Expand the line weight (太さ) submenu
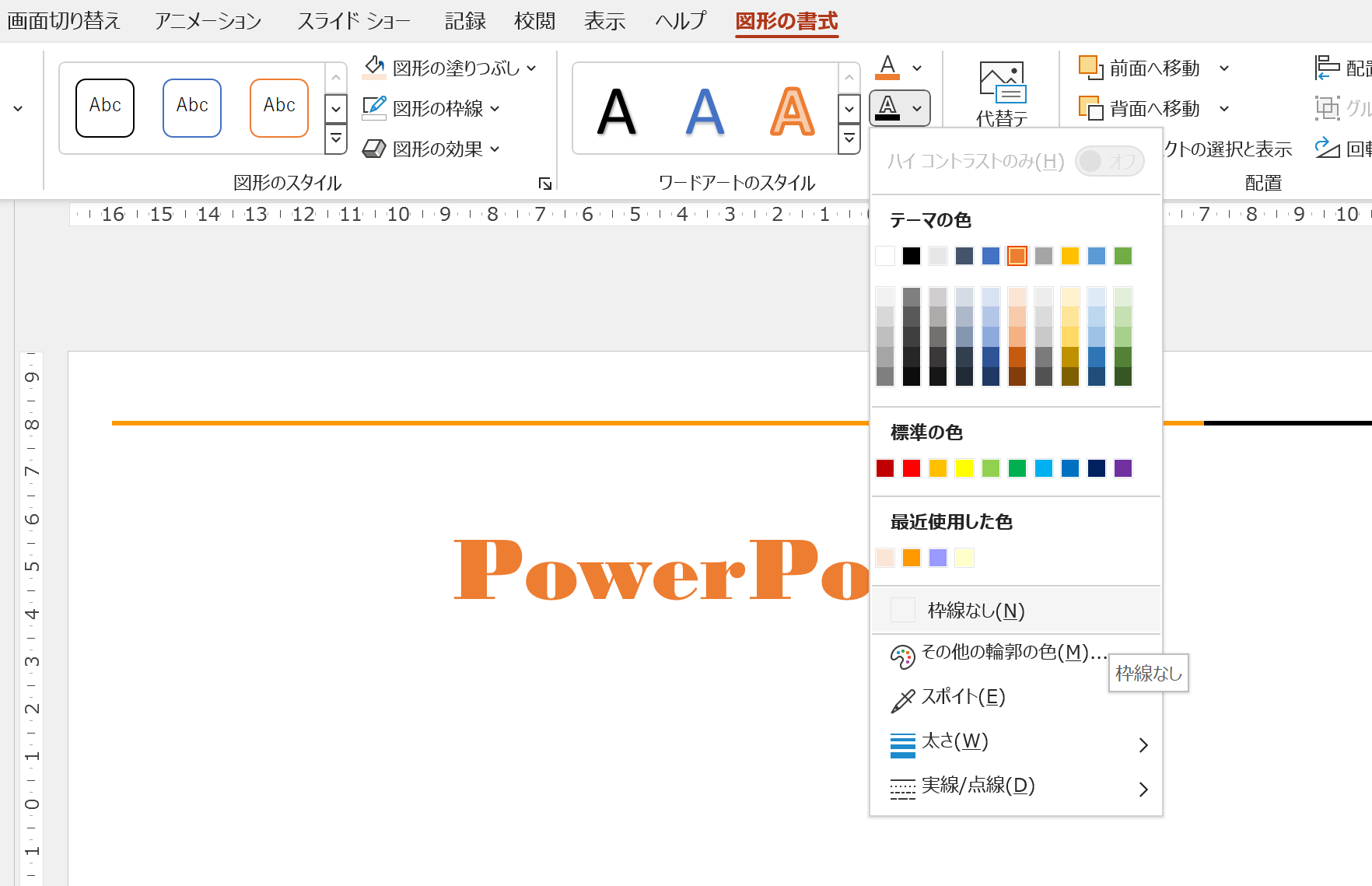1372x886 pixels. (x=1143, y=744)
